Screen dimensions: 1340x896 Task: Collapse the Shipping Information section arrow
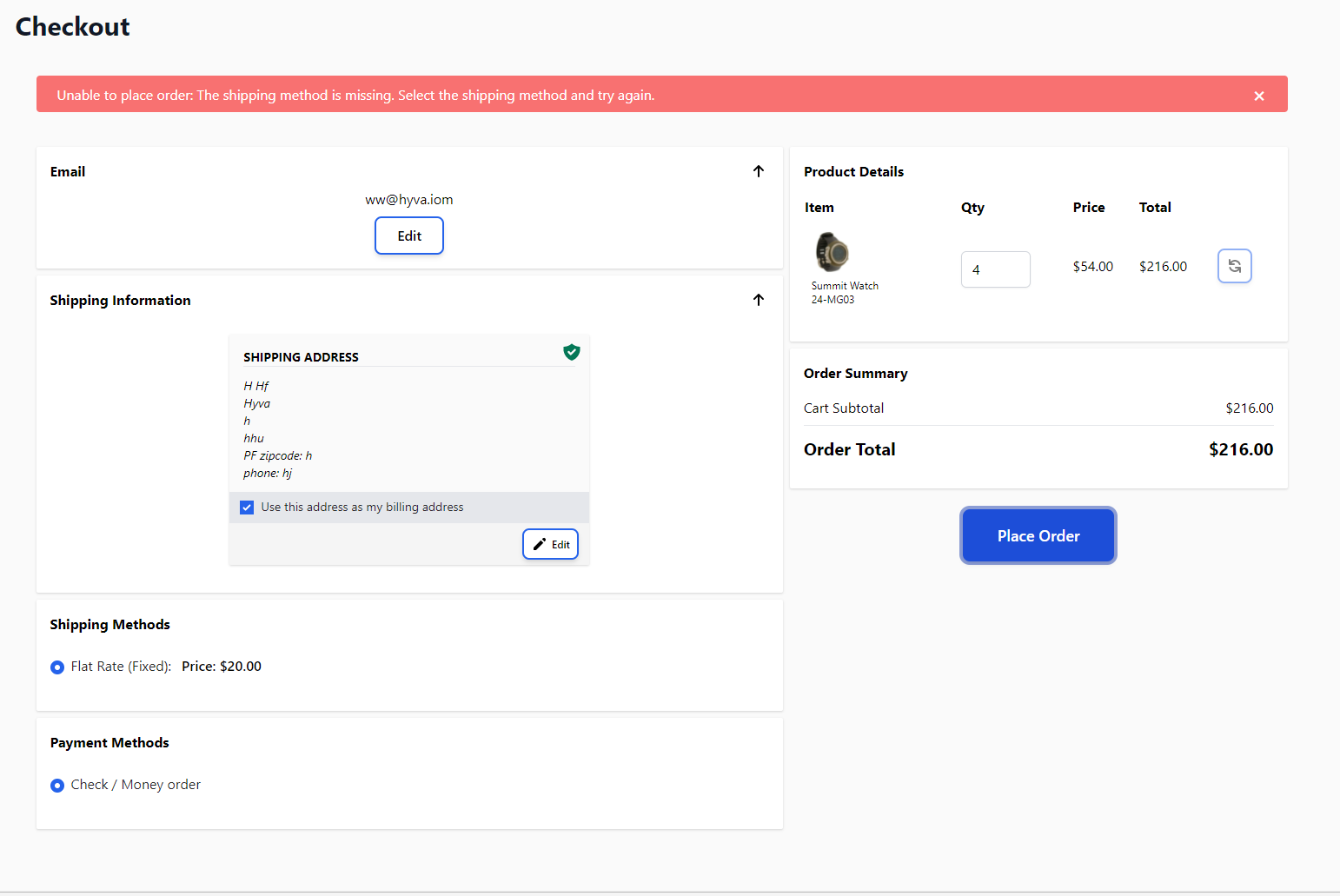pos(759,300)
